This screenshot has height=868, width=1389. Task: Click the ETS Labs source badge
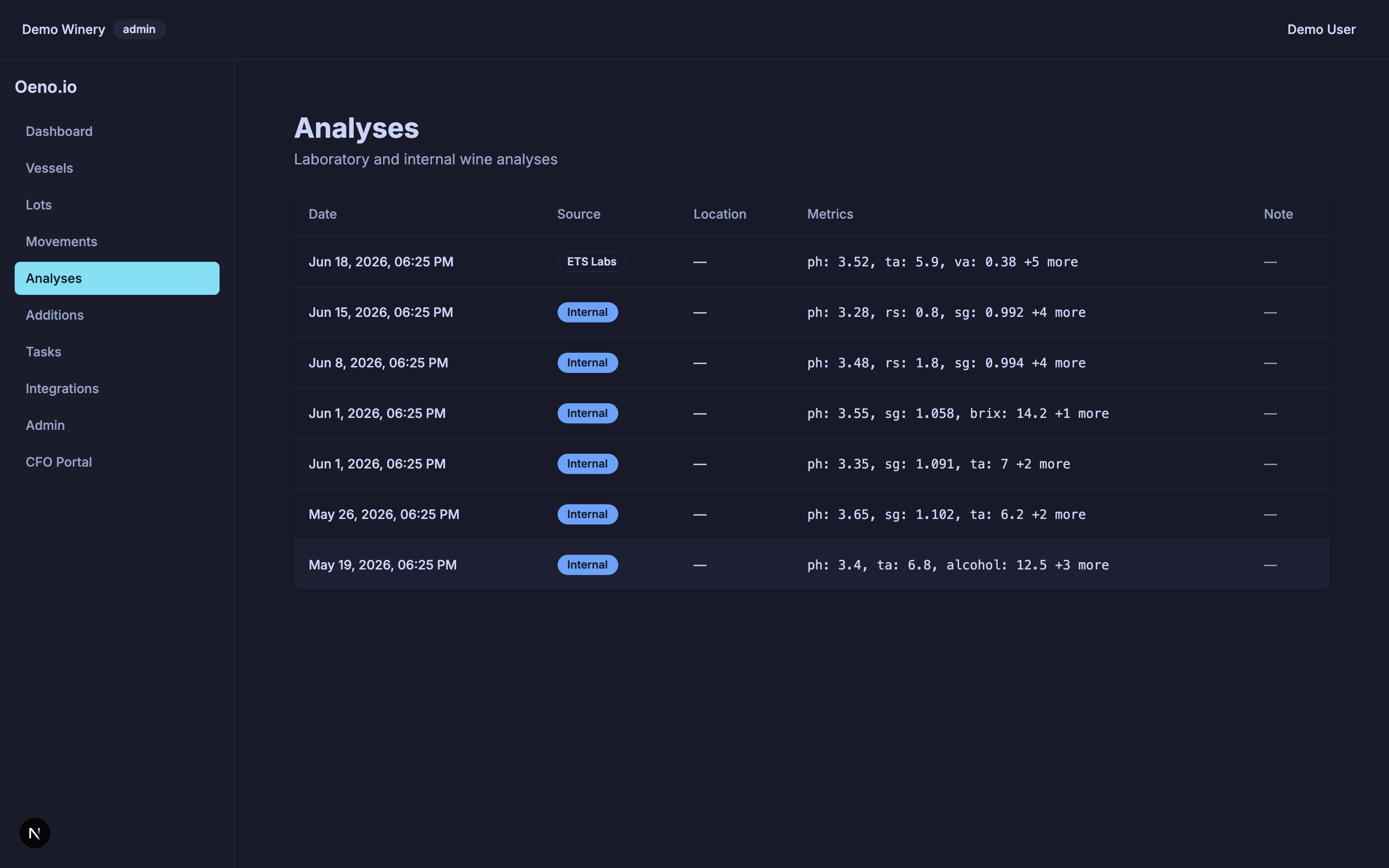point(592,262)
